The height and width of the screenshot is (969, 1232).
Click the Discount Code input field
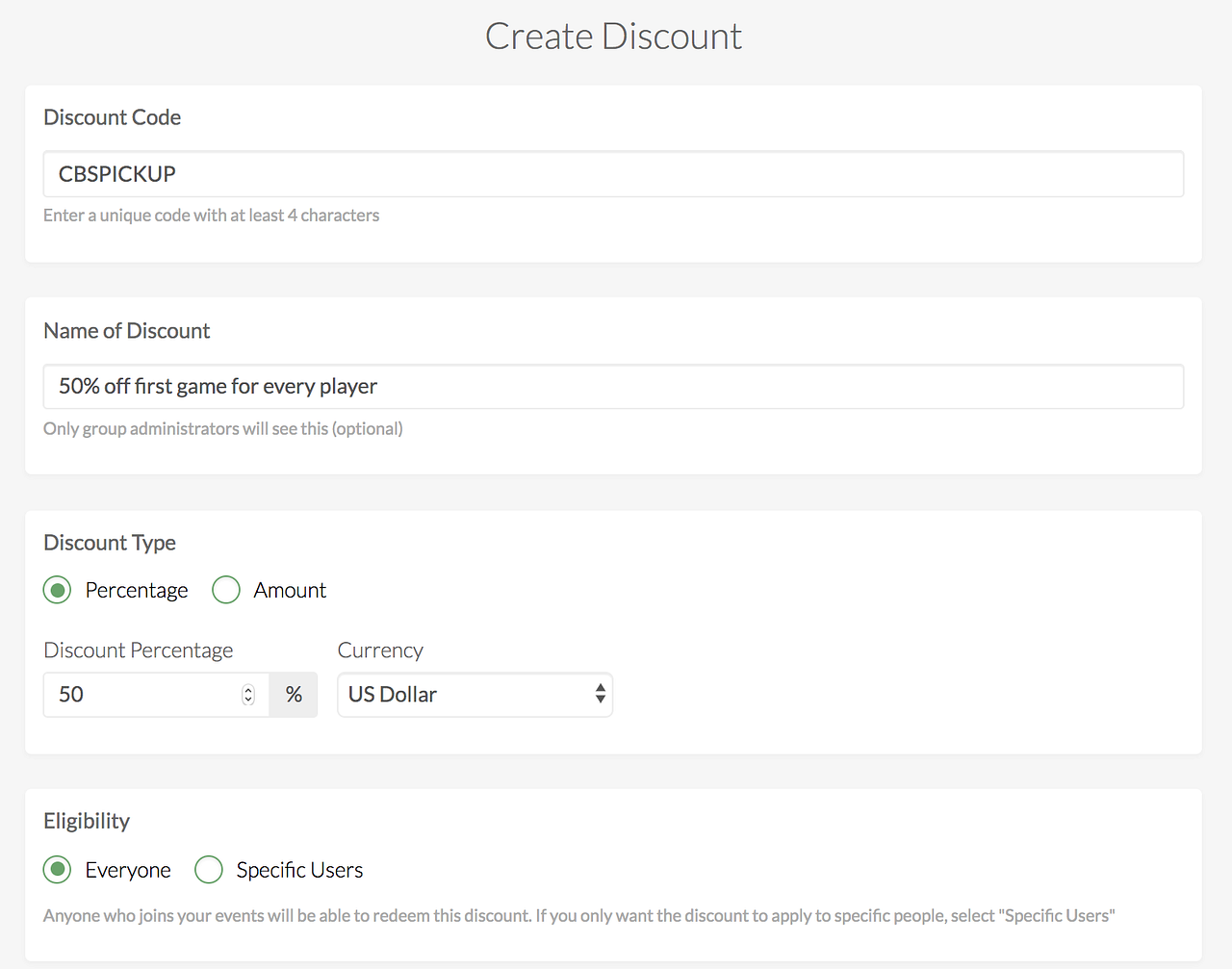click(613, 174)
